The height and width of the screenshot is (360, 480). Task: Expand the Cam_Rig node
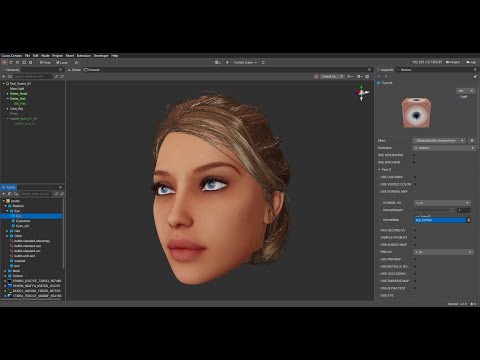point(8,109)
